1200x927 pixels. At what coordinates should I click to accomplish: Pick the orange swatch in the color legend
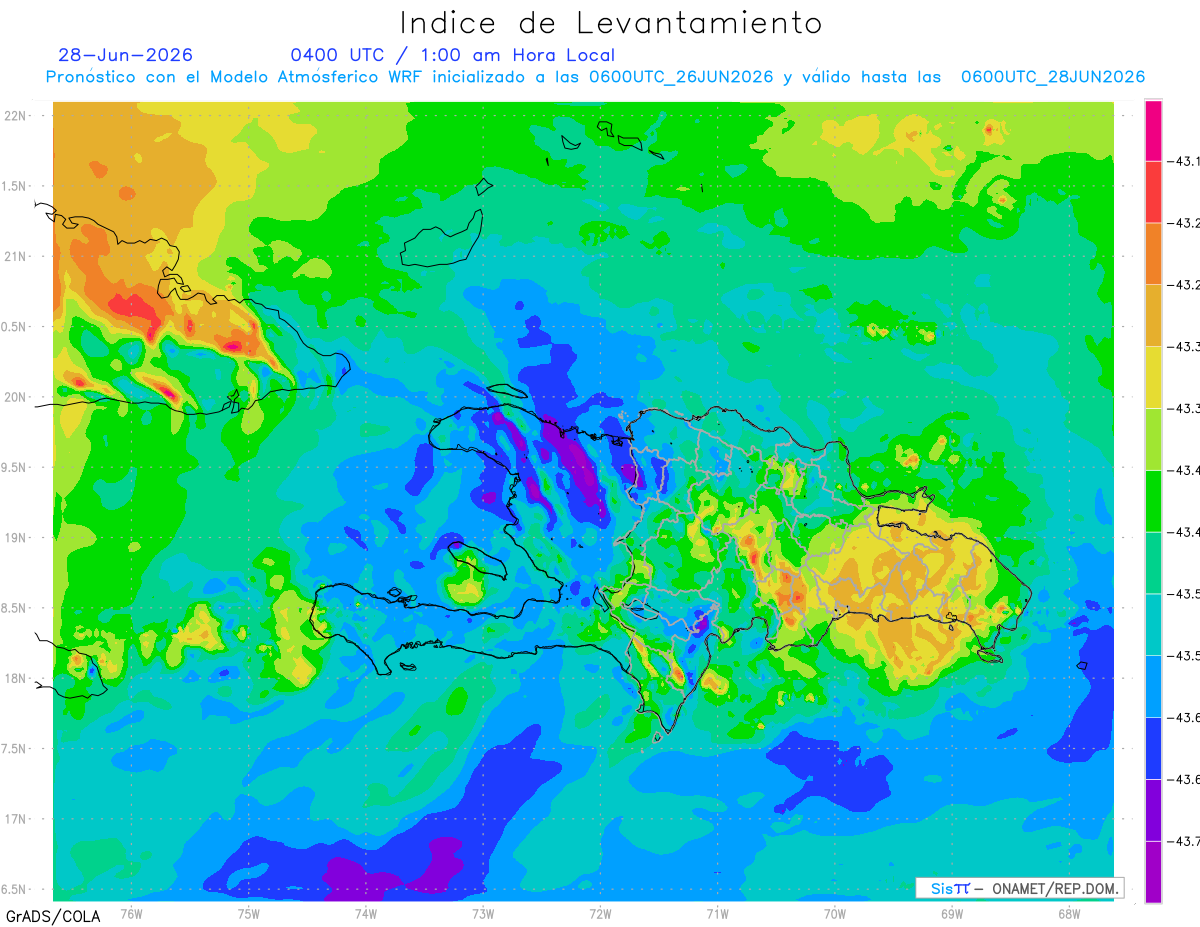click(x=1153, y=253)
